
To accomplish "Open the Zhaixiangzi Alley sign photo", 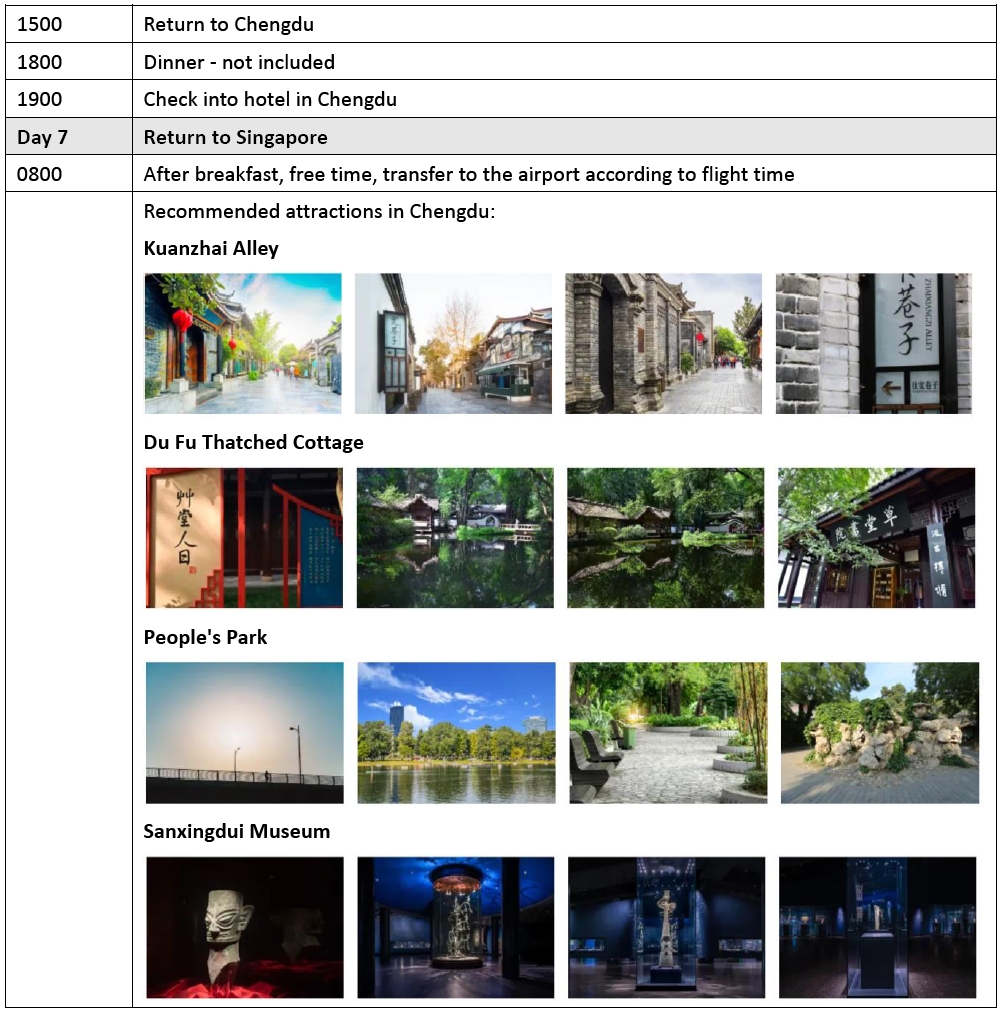I will (x=873, y=343).
